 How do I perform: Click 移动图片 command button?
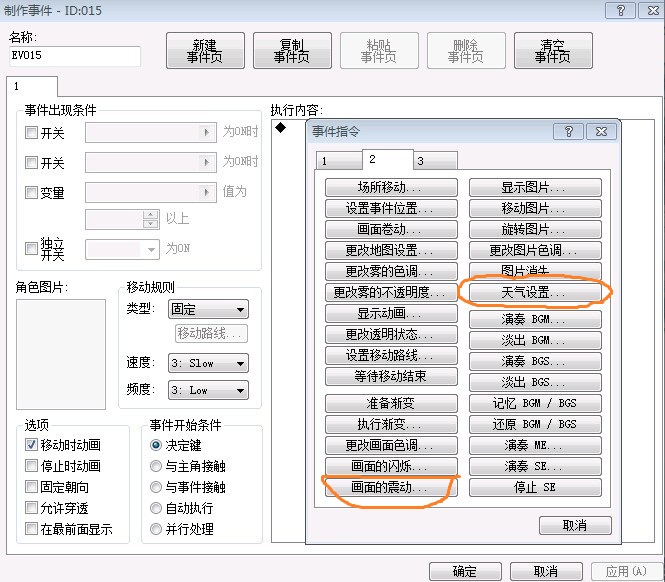pos(535,208)
